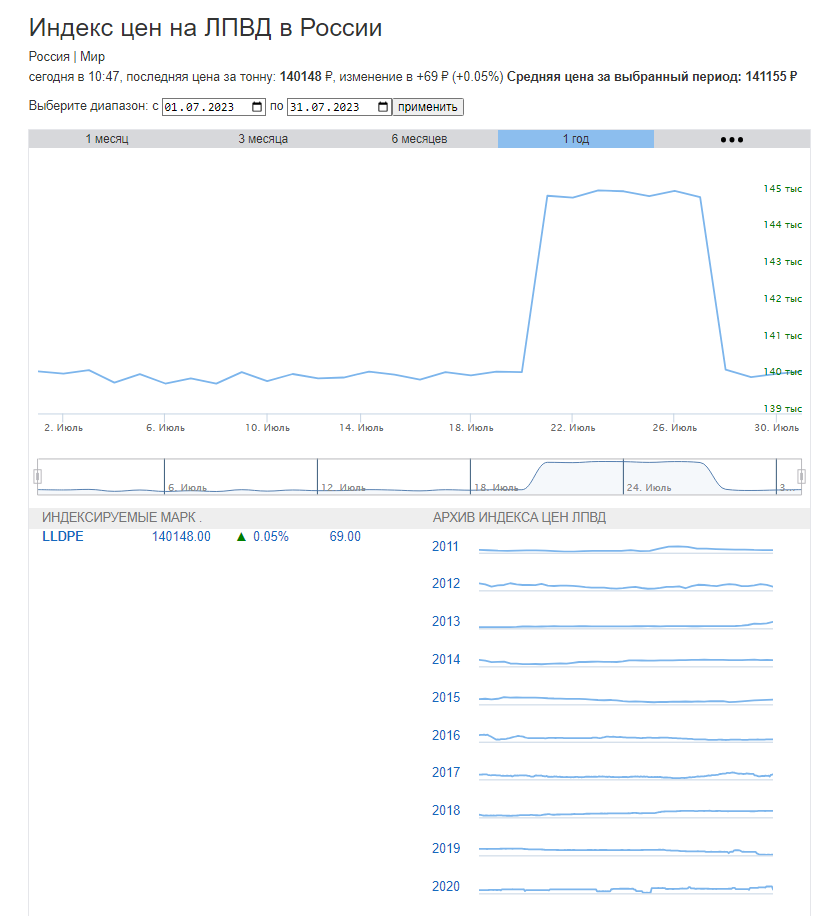
Task: Select the 3 месяца range tab
Action: coord(263,139)
